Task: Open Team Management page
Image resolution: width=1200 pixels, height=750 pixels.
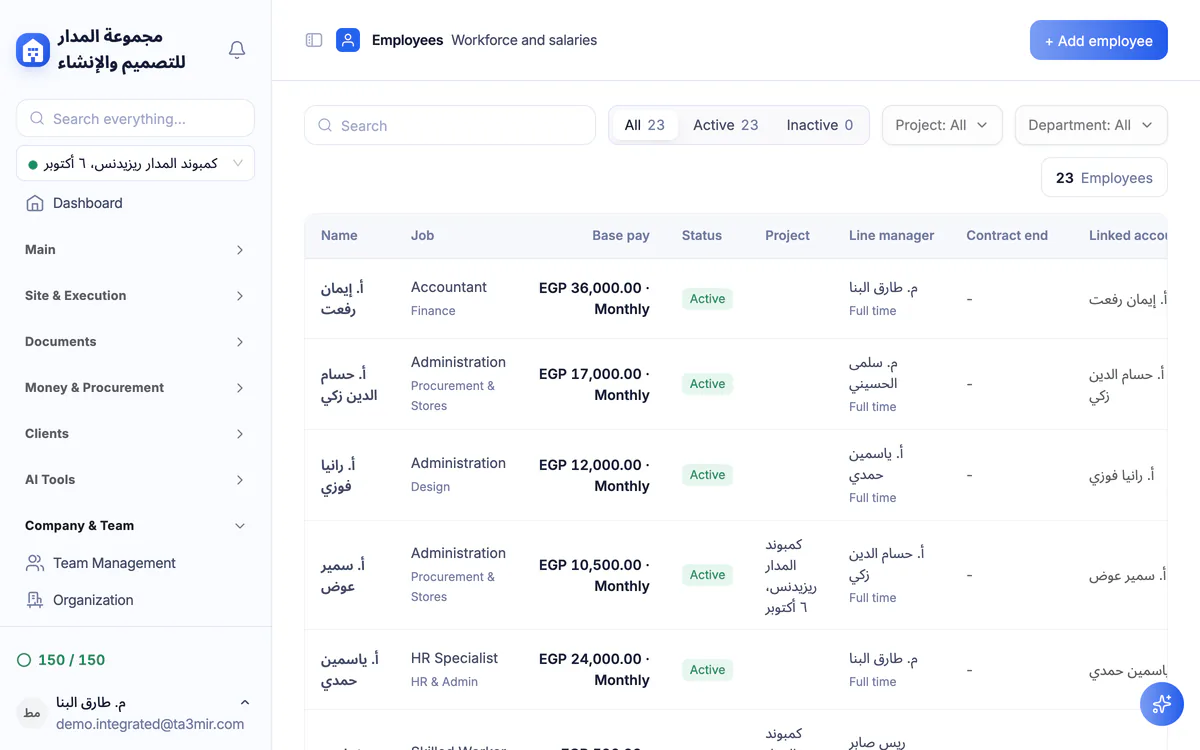Action: point(135,563)
